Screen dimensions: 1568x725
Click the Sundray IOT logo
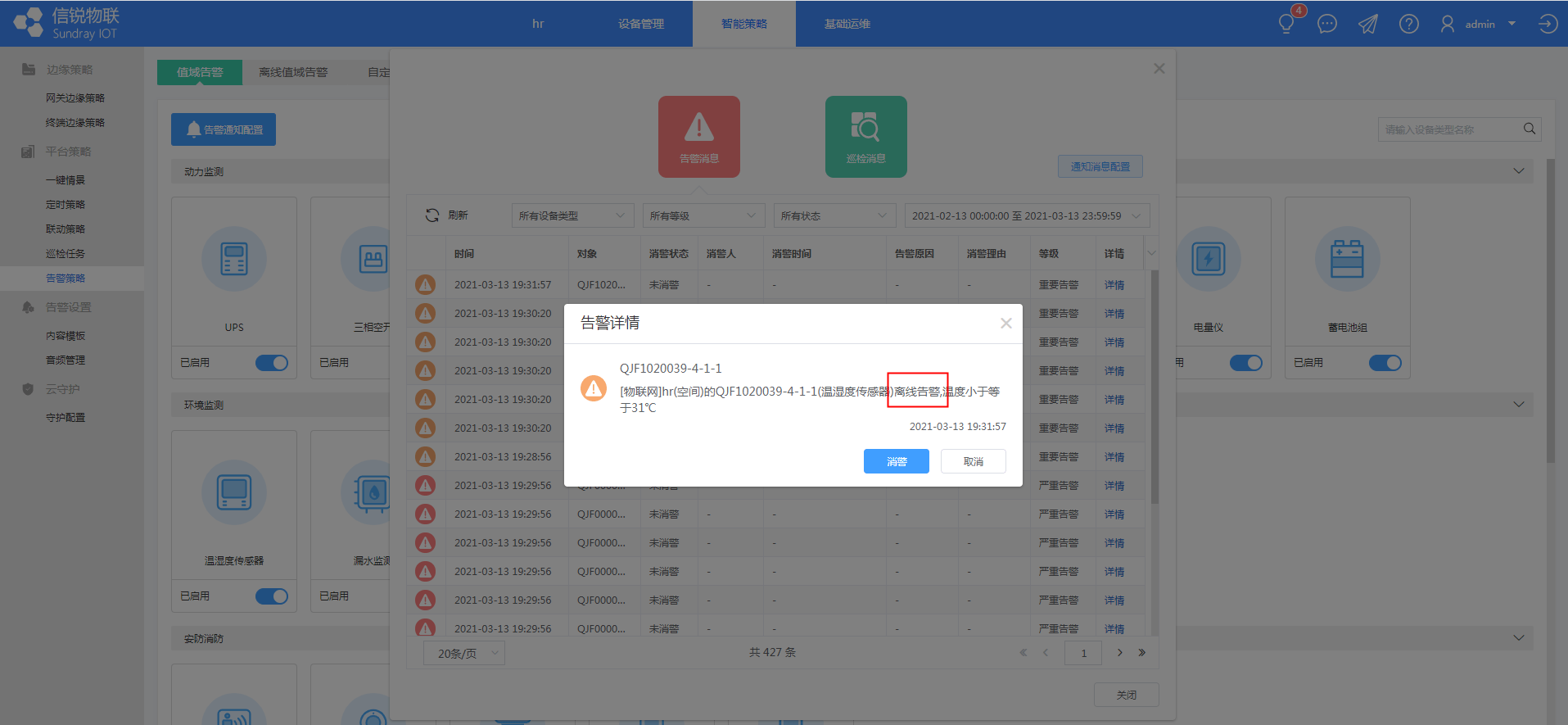[x=66, y=23]
